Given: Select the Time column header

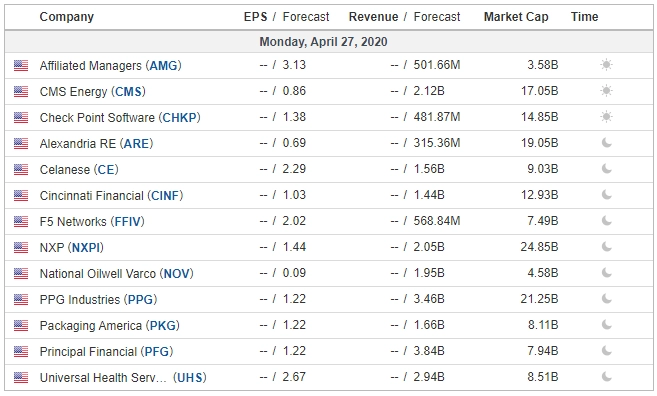Looking at the screenshot, I should 585,17.
